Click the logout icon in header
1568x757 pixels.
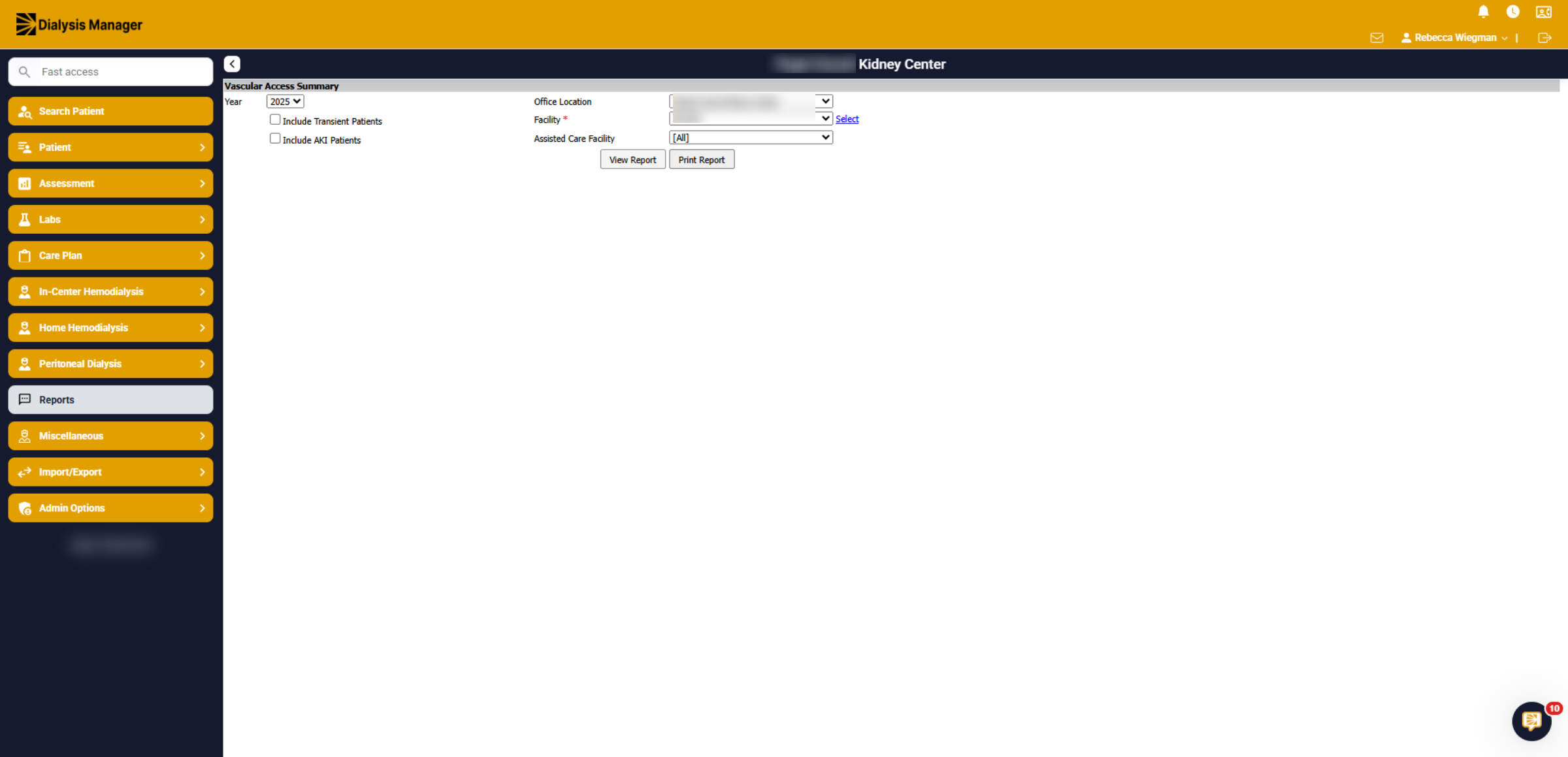tap(1544, 38)
